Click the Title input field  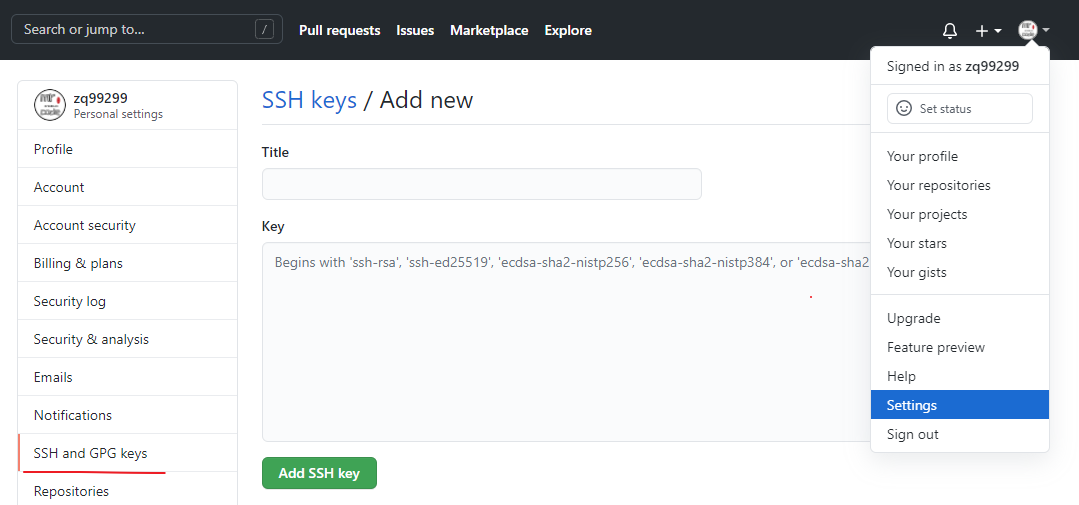click(x=482, y=184)
